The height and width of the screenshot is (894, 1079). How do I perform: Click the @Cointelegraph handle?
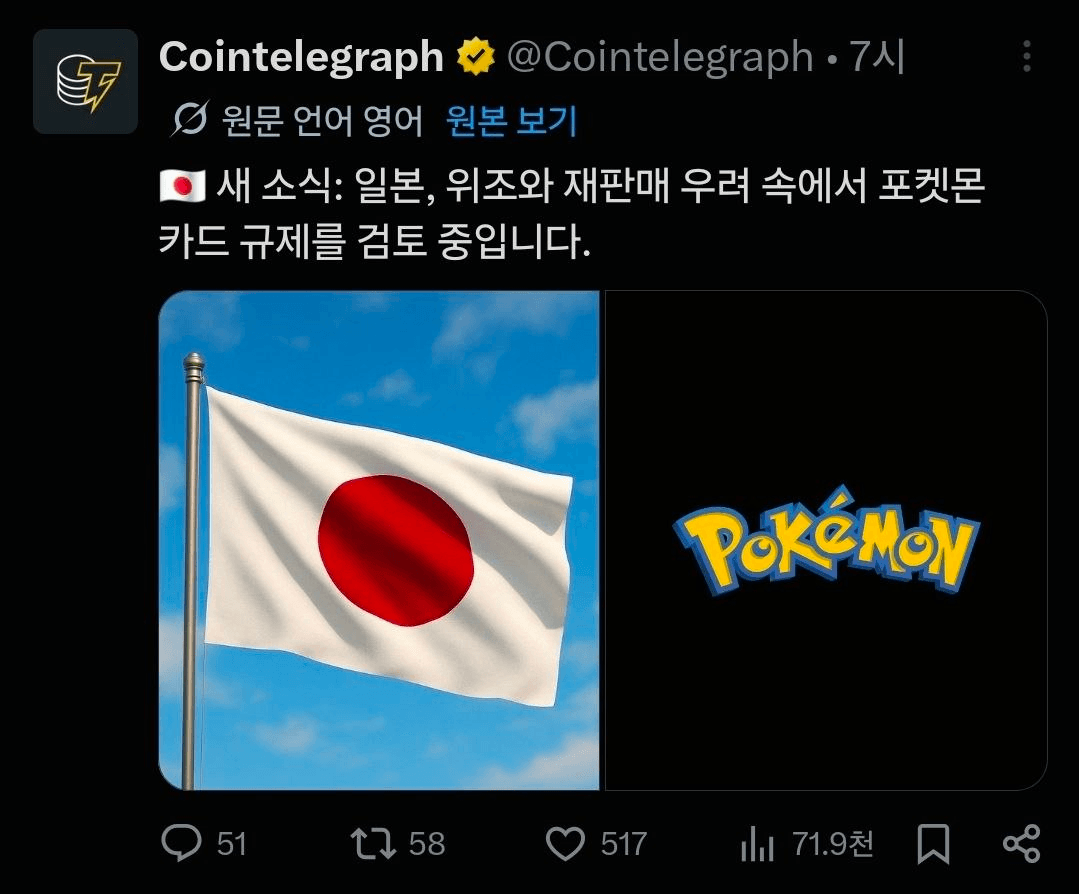(660, 56)
